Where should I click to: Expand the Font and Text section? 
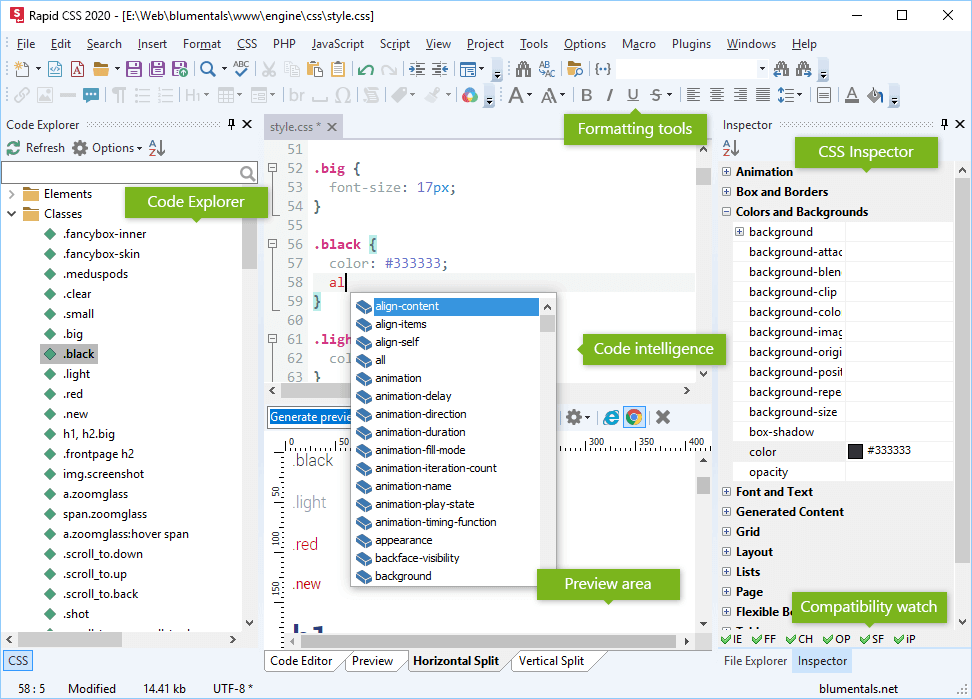726,492
